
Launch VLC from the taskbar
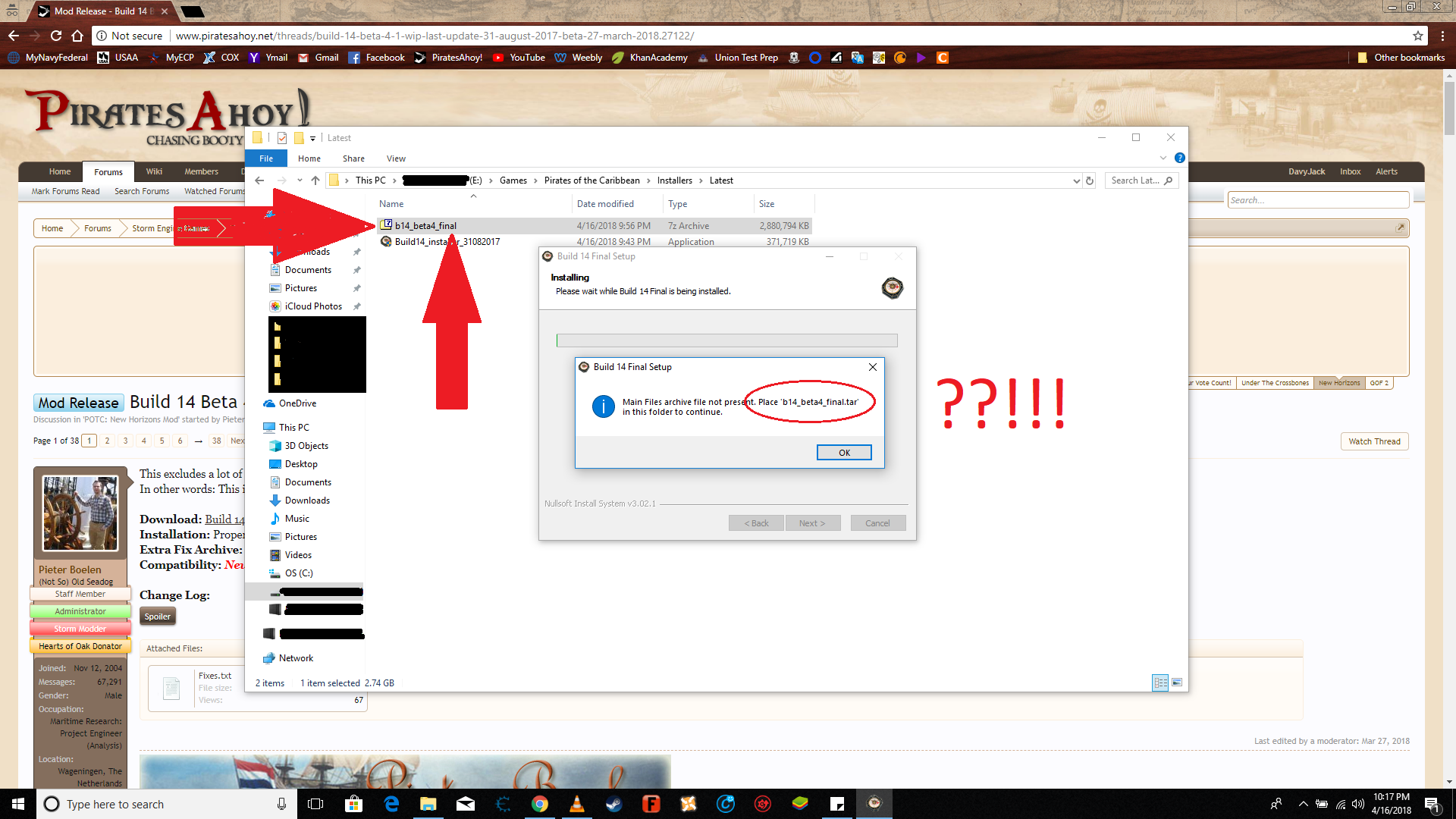point(576,804)
